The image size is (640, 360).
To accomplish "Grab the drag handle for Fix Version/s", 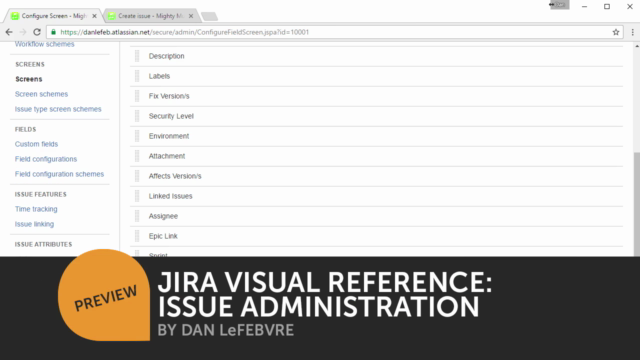I will coord(137,96).
